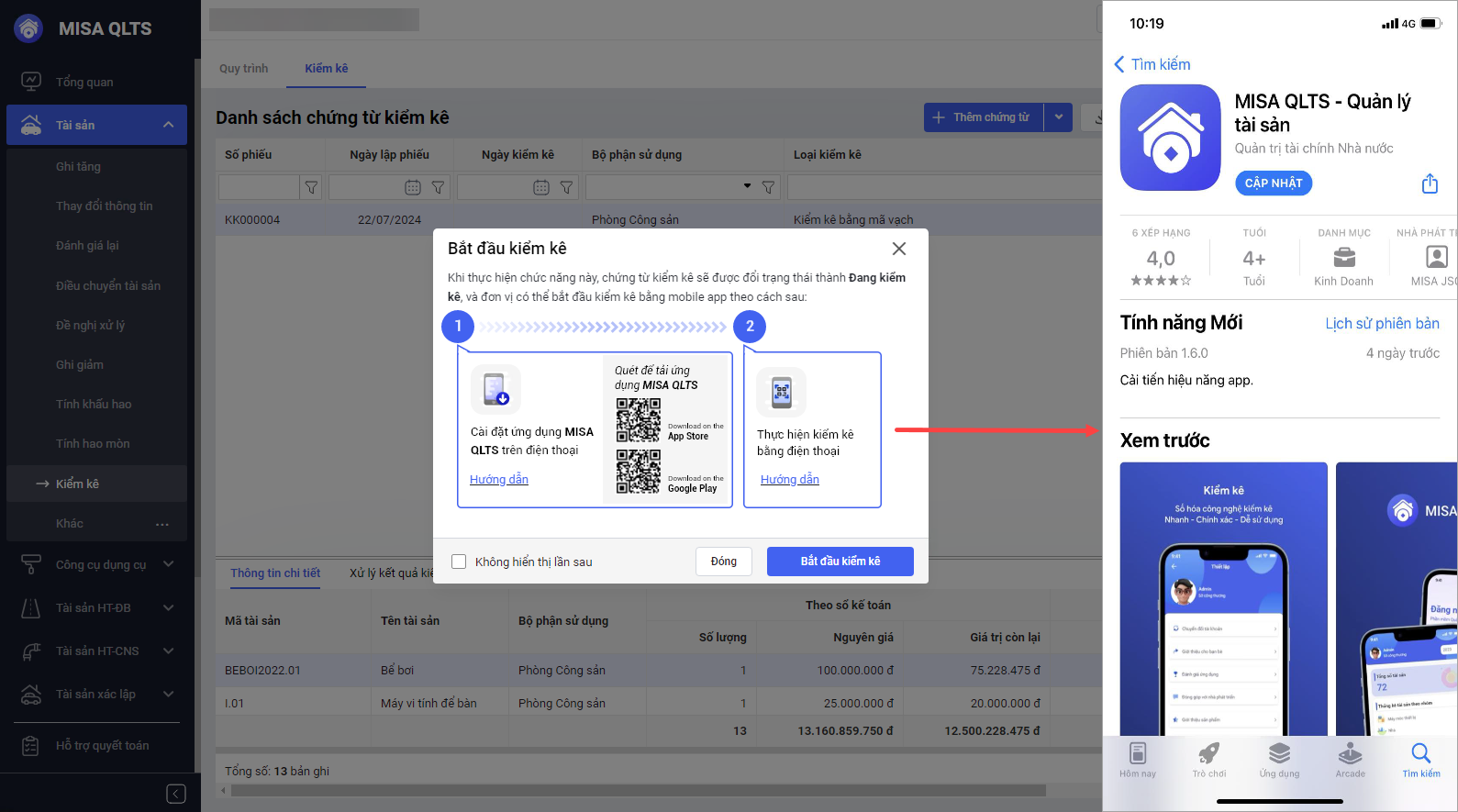Open the Hướng dẫn link under app install
Viewport: 1458px width, 812px height.
(499, 479)
